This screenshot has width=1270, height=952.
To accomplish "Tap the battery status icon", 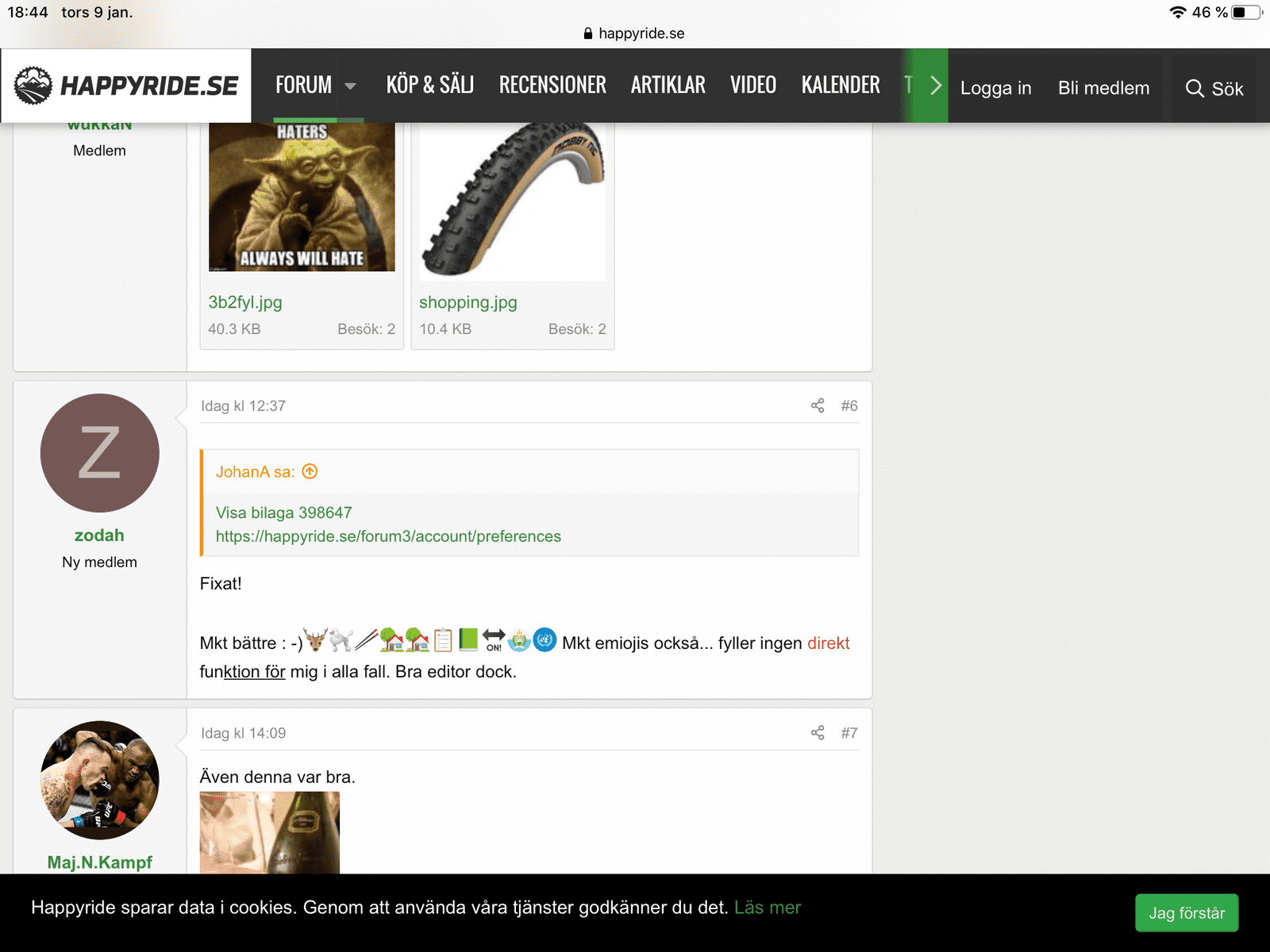I will pos(1247,12).
